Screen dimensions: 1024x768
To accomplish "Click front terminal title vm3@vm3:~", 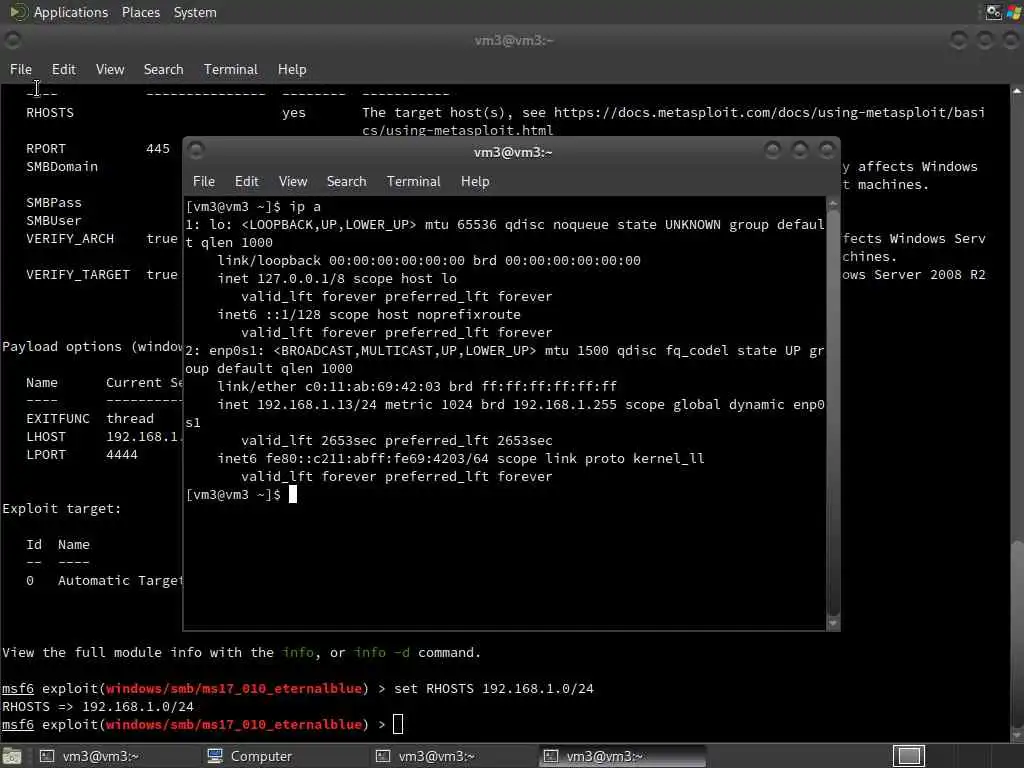I will pos(513,152).
